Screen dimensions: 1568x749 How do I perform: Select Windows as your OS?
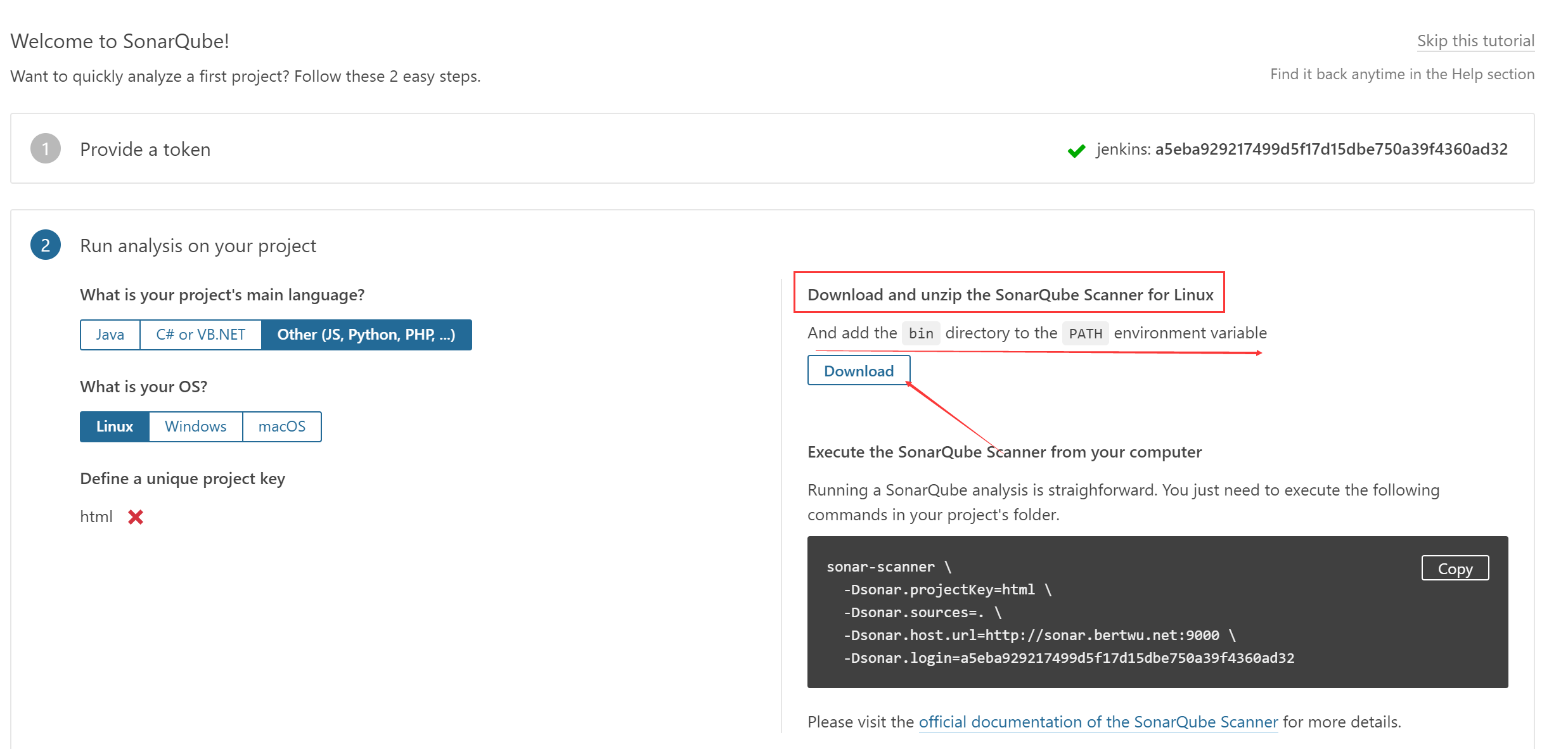point(195,426)
